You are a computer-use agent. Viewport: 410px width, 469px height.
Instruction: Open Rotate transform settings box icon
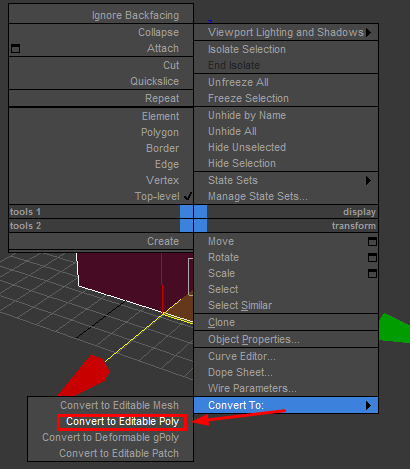372,257
